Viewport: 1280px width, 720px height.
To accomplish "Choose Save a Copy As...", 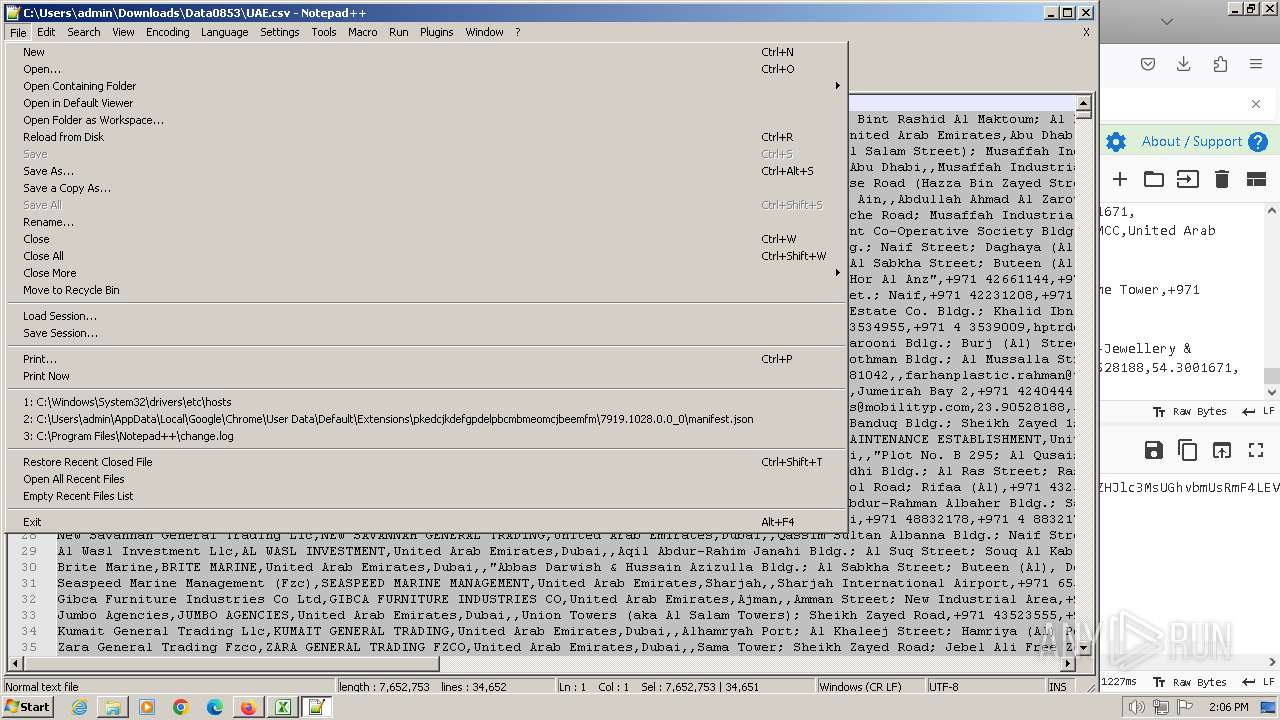I will 426,188.
